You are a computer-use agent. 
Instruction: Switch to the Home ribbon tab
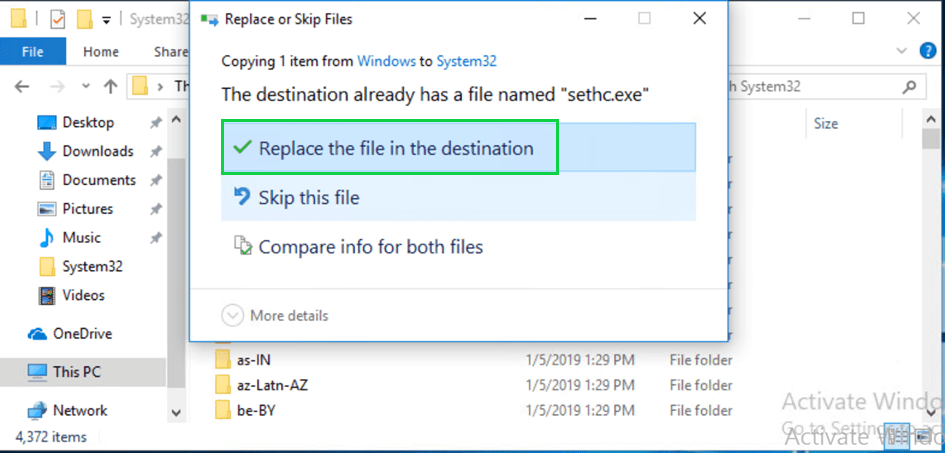click(x=101, y=52)
